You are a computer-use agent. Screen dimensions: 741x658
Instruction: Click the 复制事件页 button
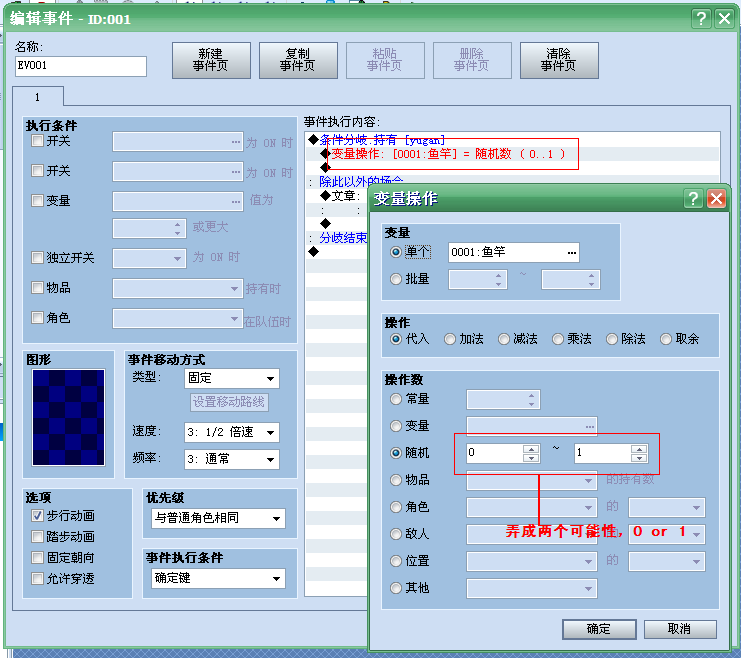(298, 60)
